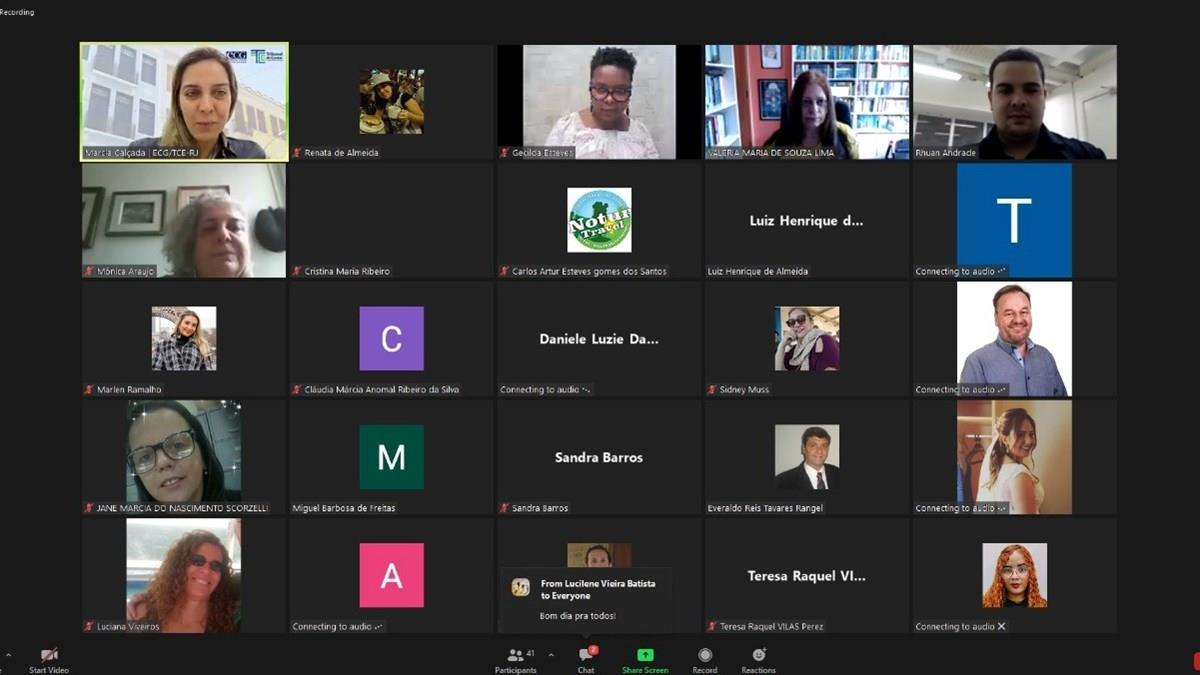Select the pink A avatar tile
The height and width of the screenshot is (675, 1200).
(x=391, y=575)
